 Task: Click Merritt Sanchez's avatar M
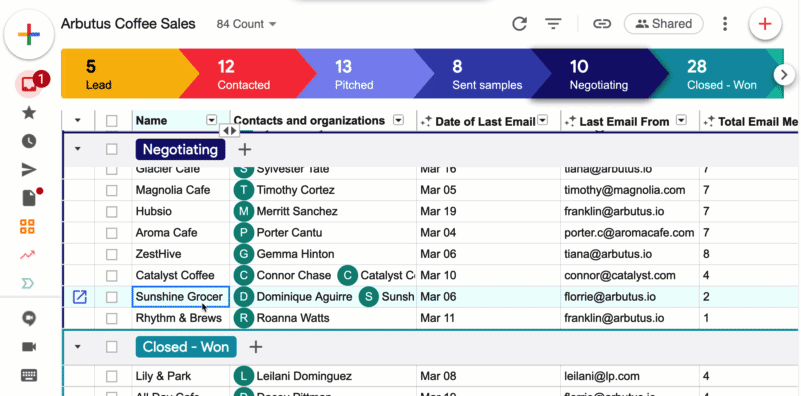coord(244,212)
